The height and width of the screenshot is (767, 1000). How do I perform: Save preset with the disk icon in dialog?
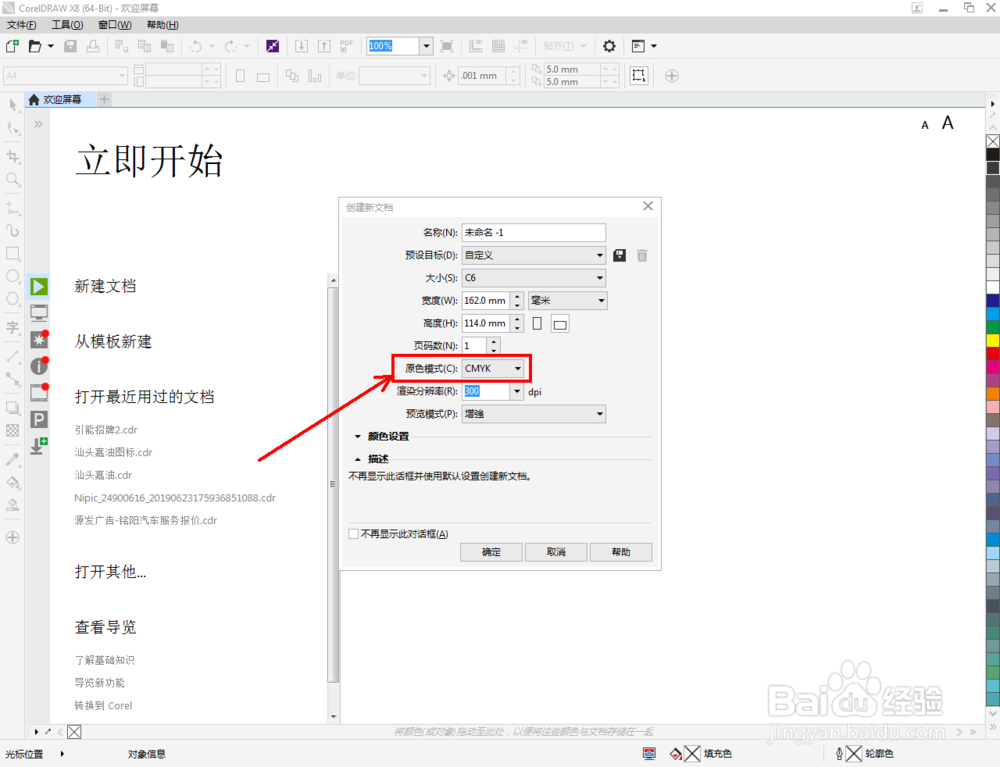[619, 256]
